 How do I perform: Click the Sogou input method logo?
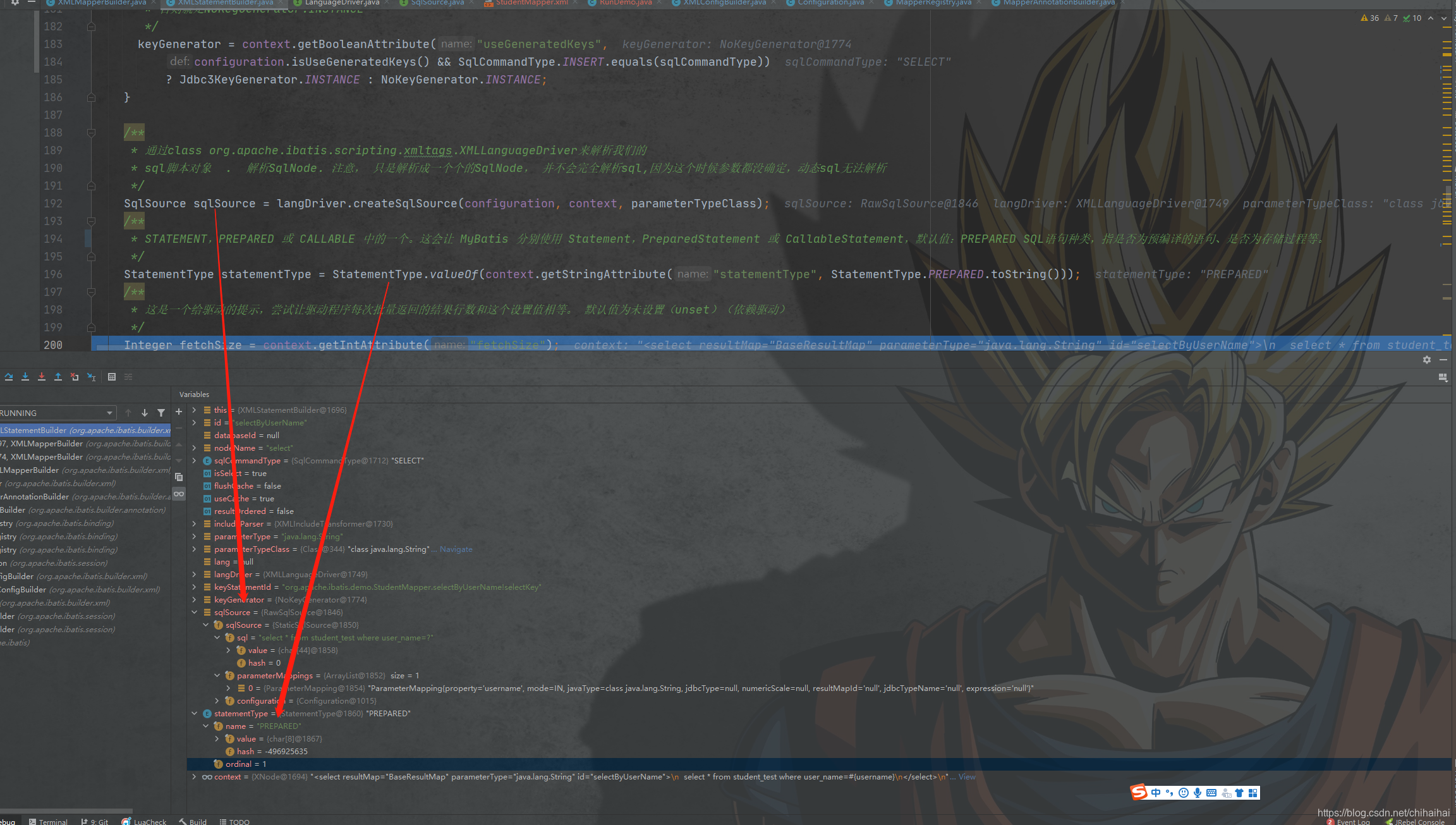click(1139, 792)
